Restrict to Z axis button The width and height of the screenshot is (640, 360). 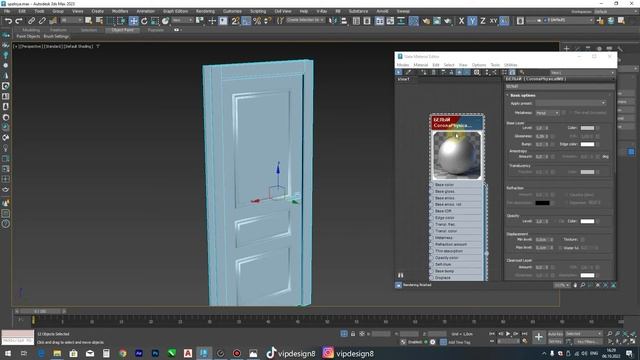(483, 21)
